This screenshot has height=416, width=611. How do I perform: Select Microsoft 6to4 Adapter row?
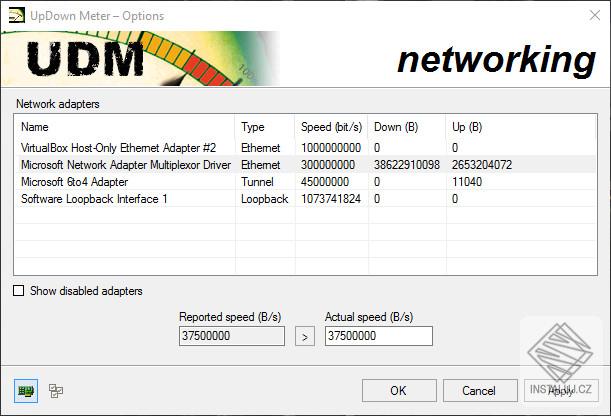(305, 182)
